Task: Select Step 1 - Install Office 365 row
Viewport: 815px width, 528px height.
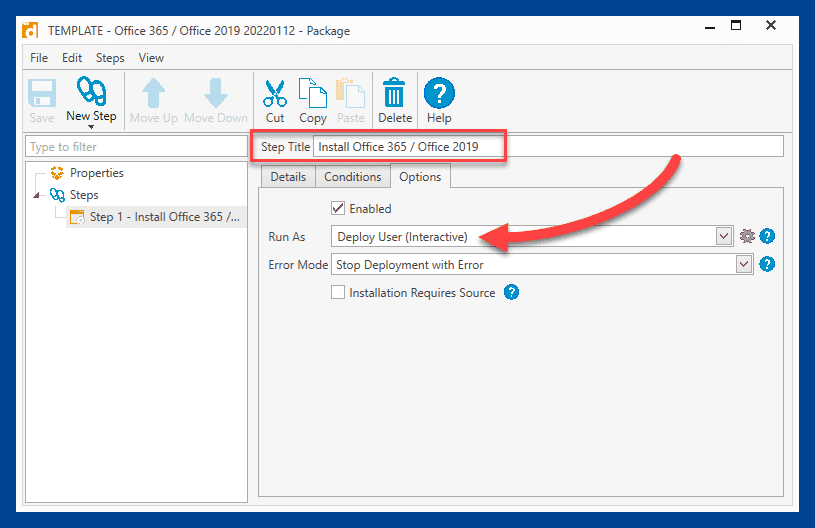Action: 156,217
